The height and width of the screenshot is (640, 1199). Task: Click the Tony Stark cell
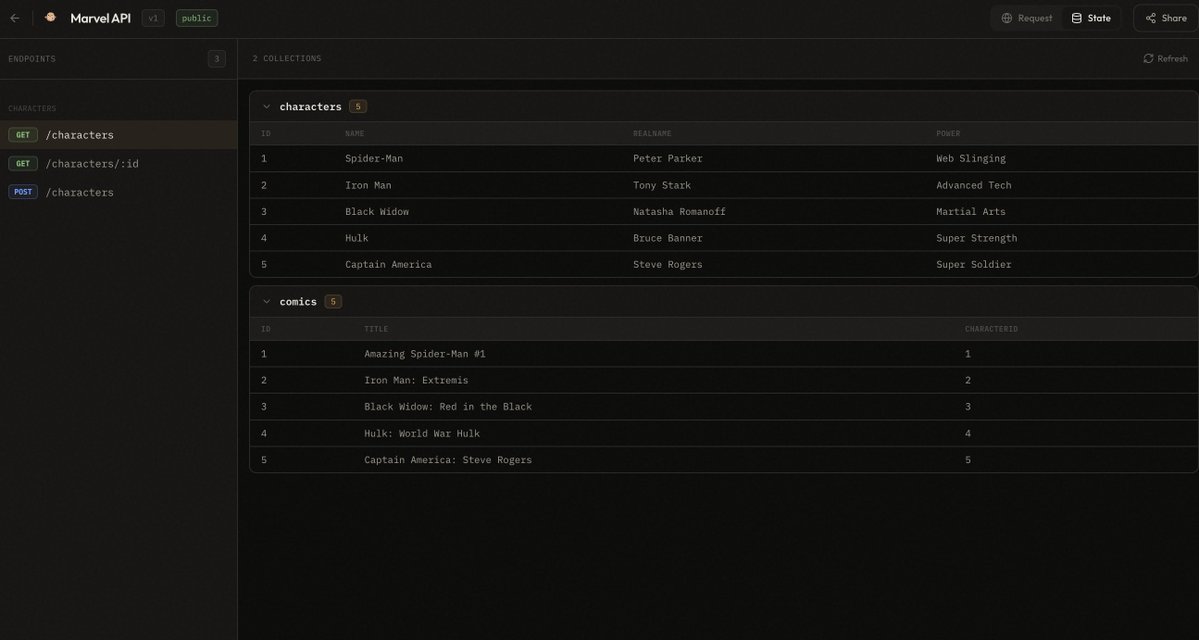tap(662, 185)
